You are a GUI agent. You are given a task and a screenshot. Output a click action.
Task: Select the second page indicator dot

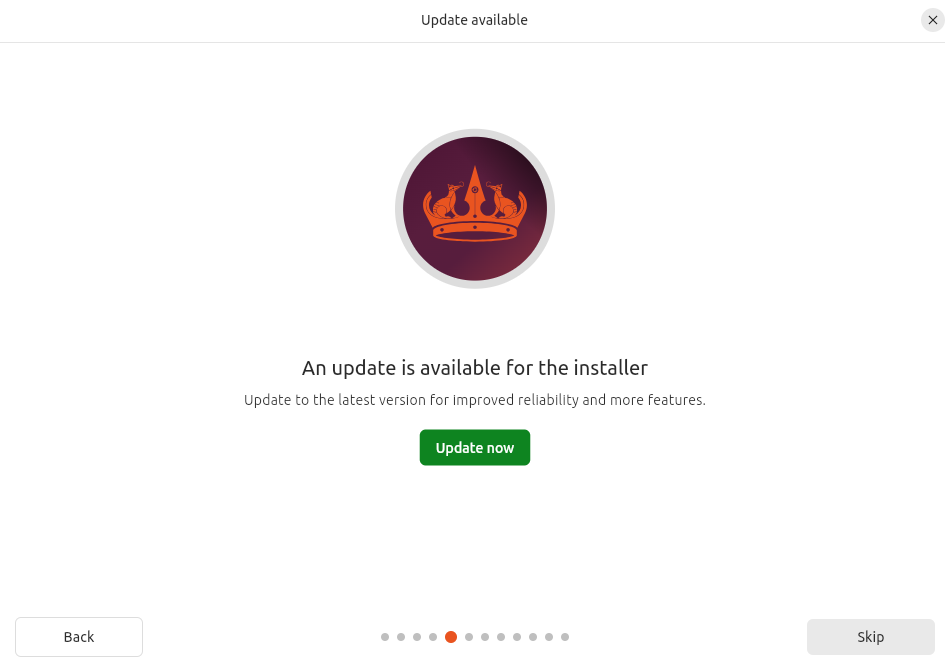coord(401,637)
